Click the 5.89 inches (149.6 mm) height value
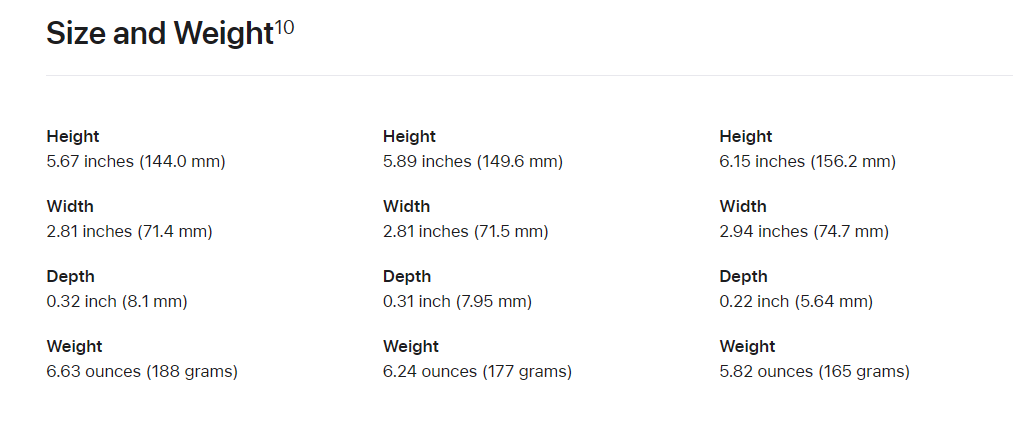 472,162
